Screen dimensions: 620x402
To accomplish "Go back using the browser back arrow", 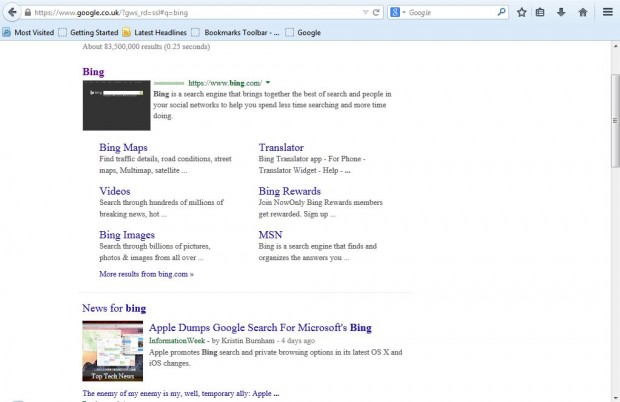I will click(x=12, y=12).
